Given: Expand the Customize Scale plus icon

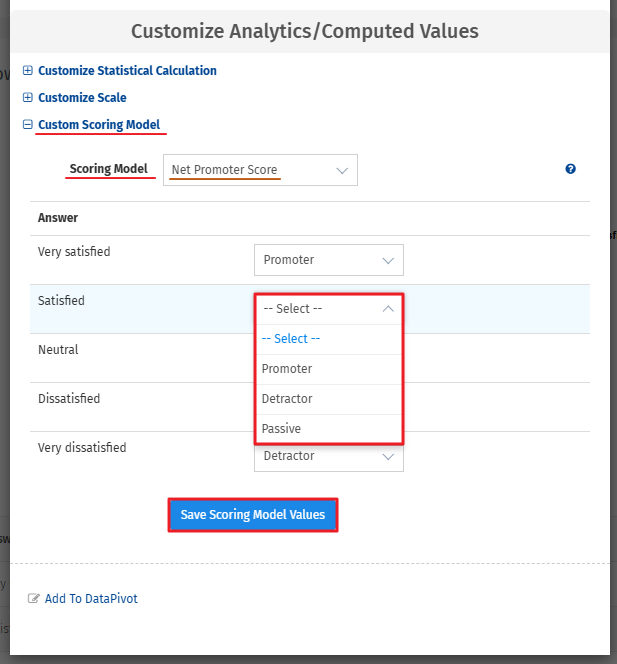Looking at the screenshot, I should pyautogui.click(x=28, y=98).
